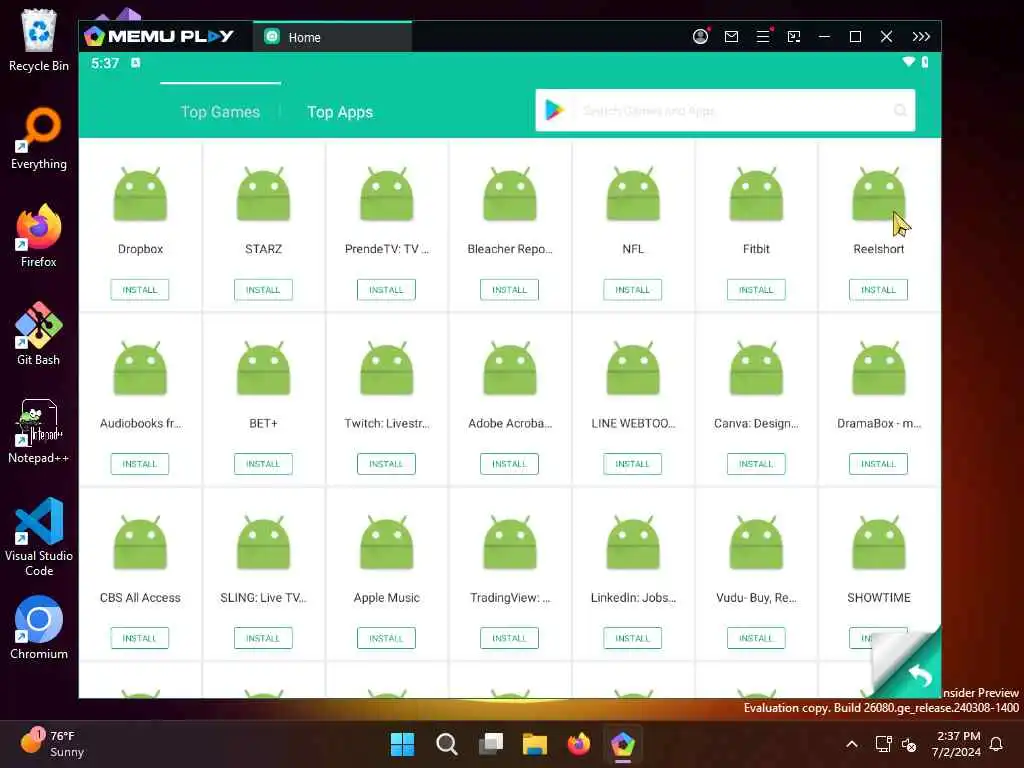Install Dropbox
The width and height of the screenshot is (1024, 768).
140,289
